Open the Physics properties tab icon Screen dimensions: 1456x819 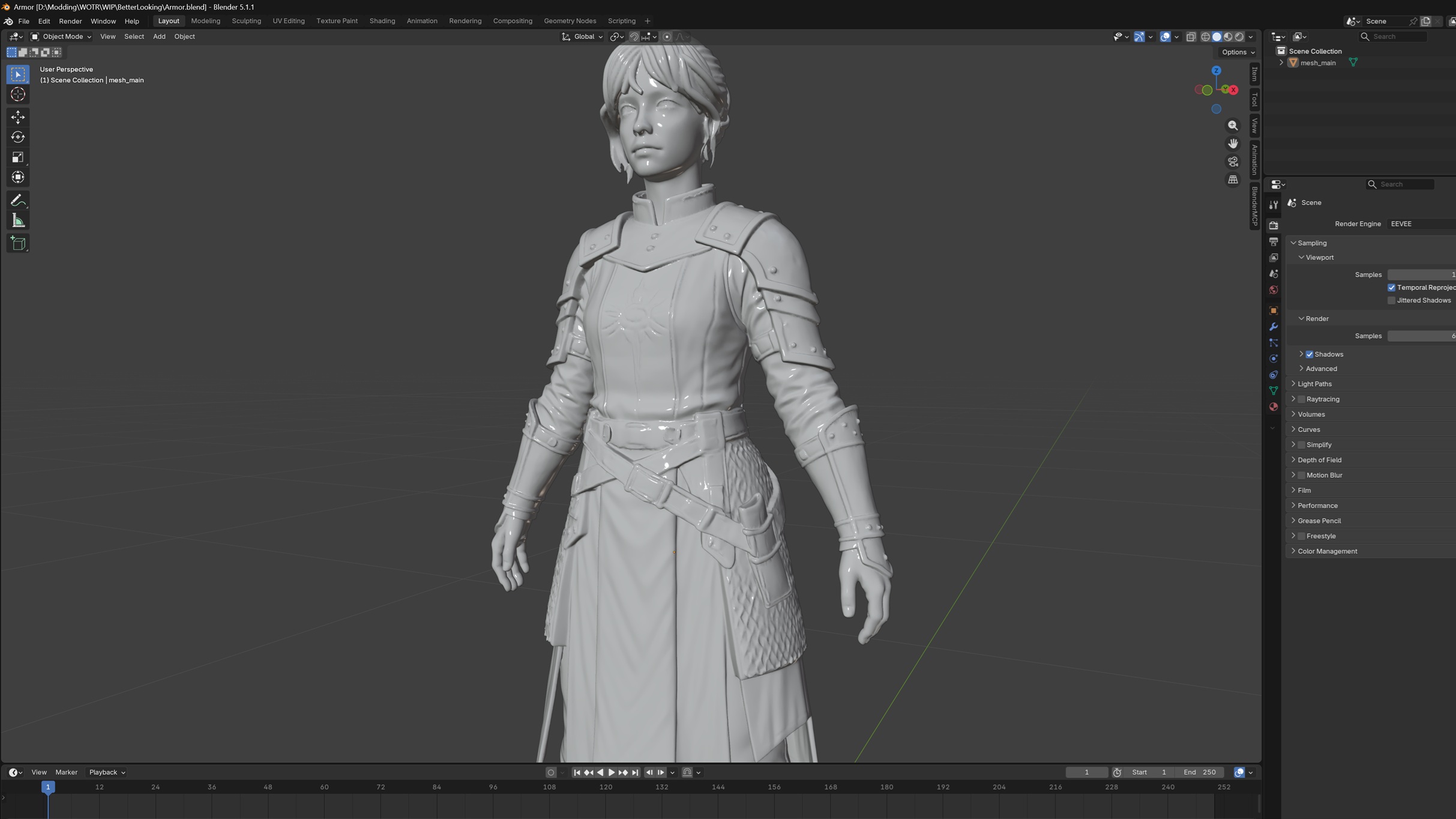pos(1274,358)
